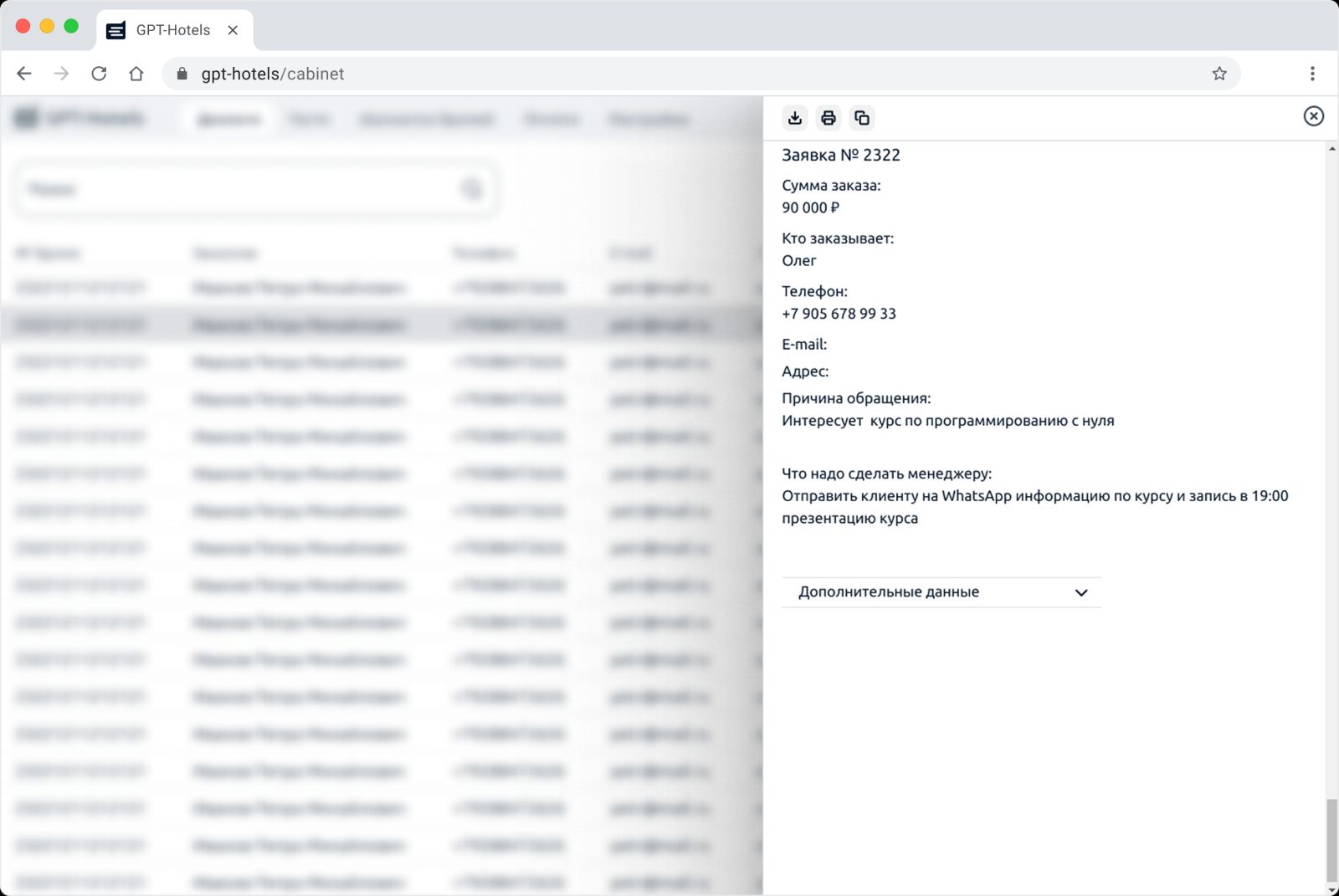Viewport: 1339px width, 896px height.
Task: Reload the gpt-hotels cabinet page
Action: point(99,74)
